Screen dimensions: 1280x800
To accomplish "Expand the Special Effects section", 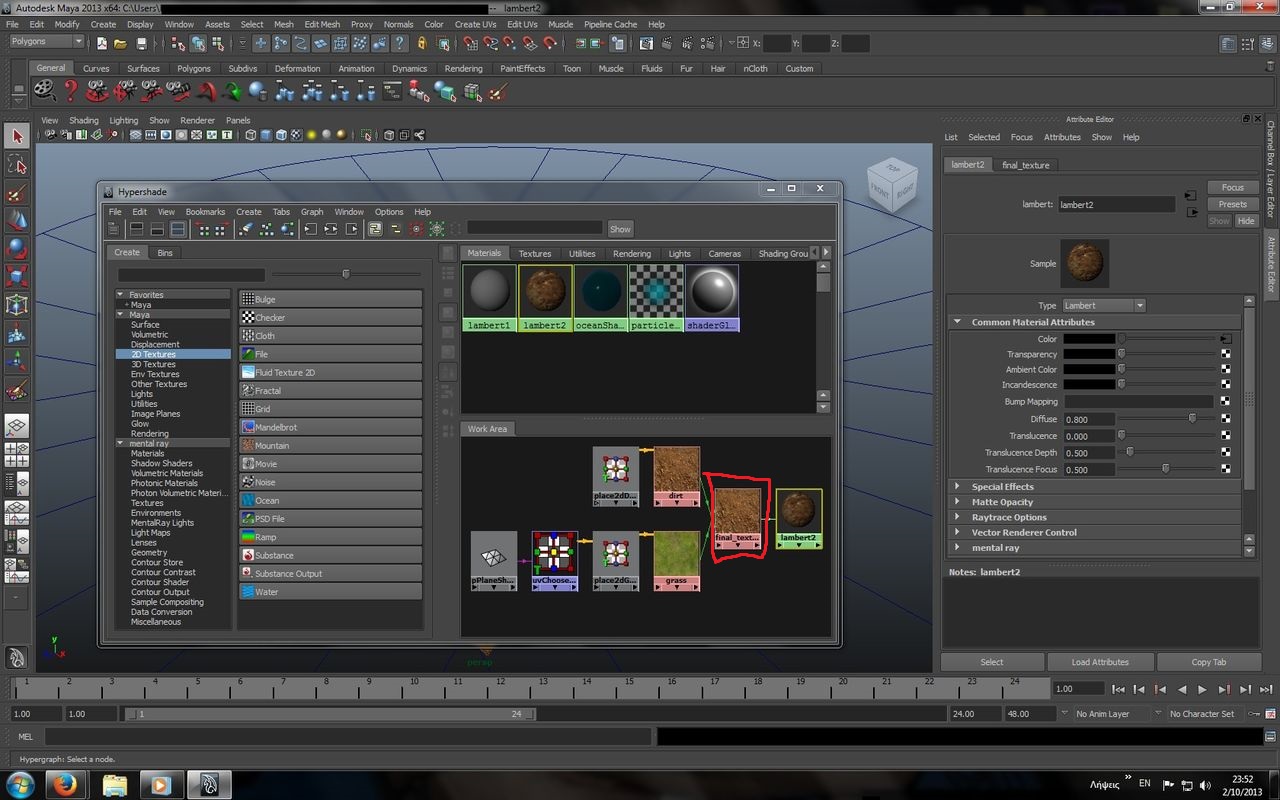I will click(x=957, y=487).
